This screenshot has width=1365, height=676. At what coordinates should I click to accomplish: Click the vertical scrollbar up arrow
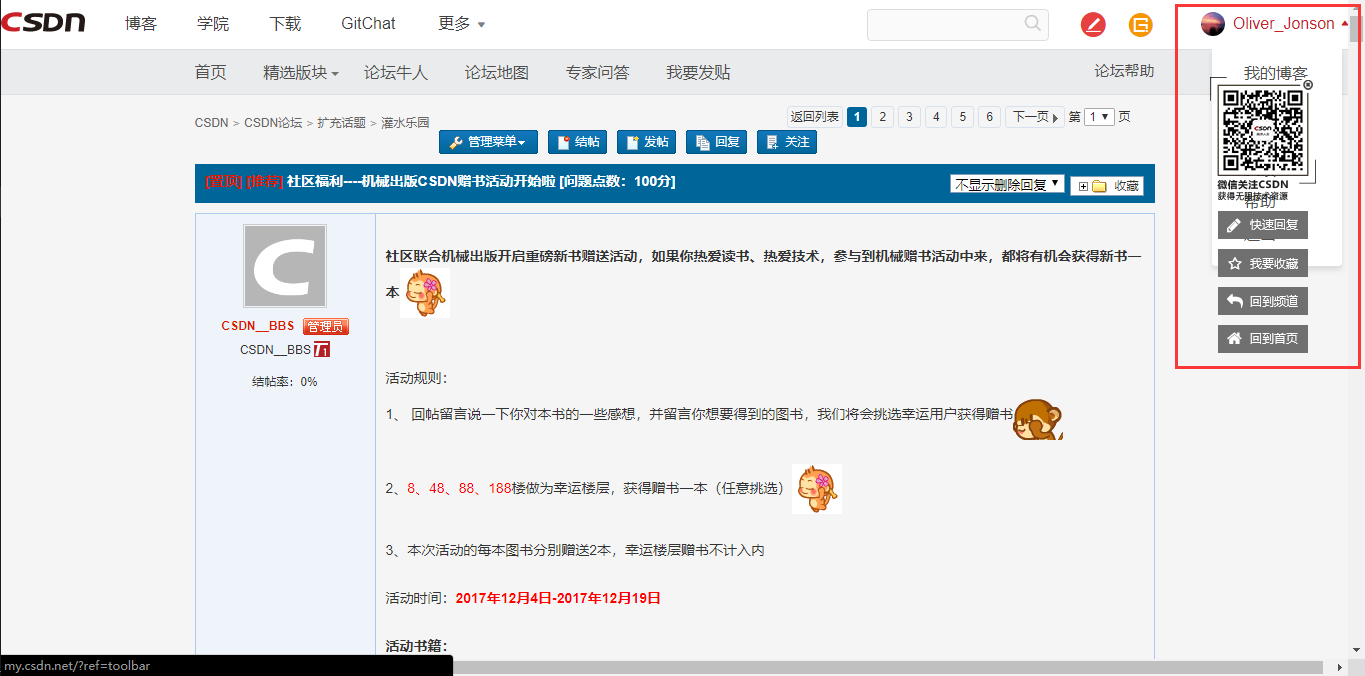point(1356,7)
